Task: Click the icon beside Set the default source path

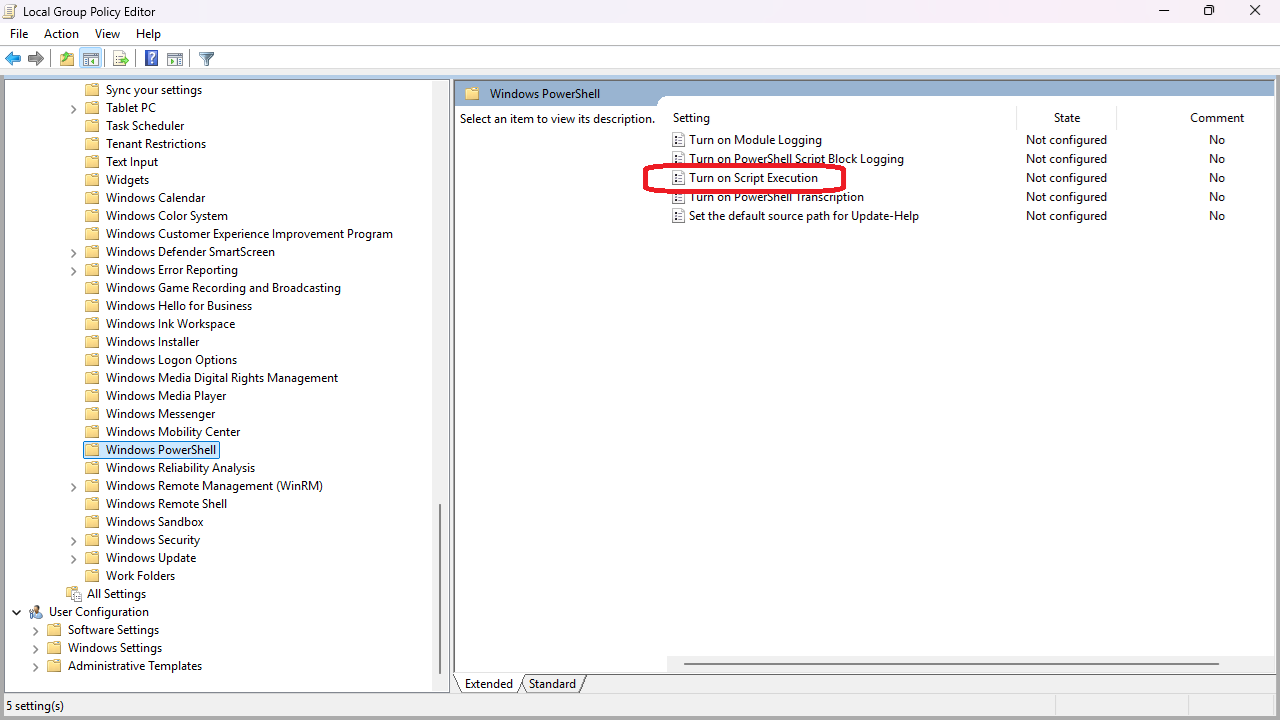Action: coord(679,216)
